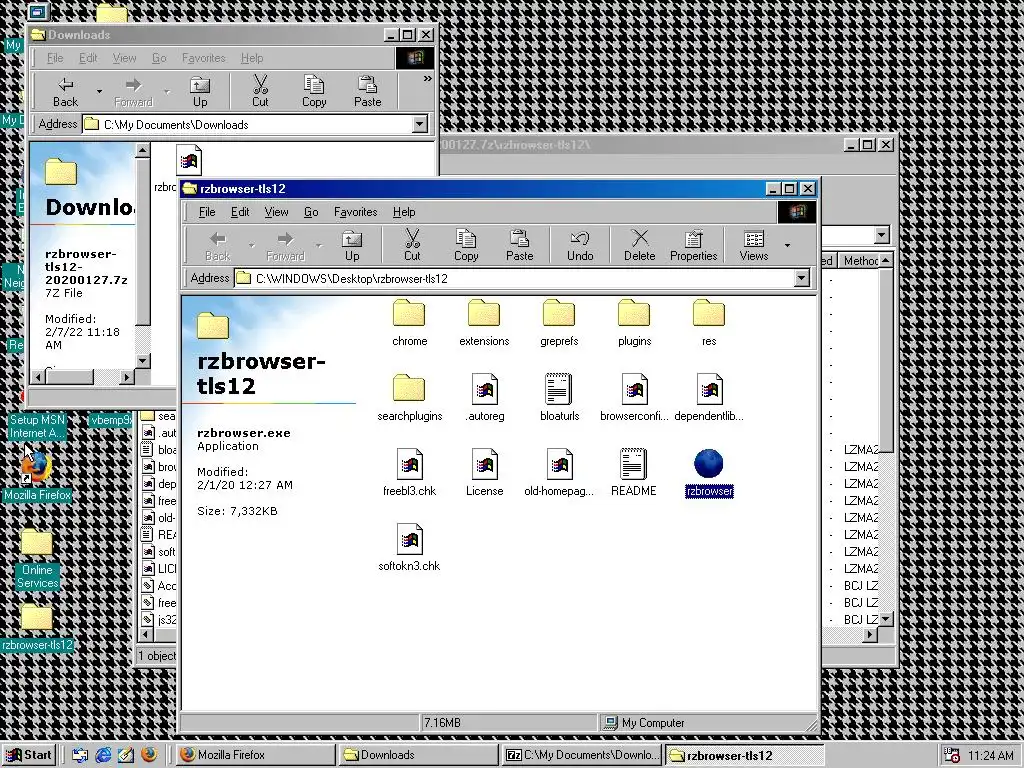Open Edit menu in rzbrowser-tls12 window
Image resolution: width=1024 pixels, height=768 pixels.
point(240,212)
